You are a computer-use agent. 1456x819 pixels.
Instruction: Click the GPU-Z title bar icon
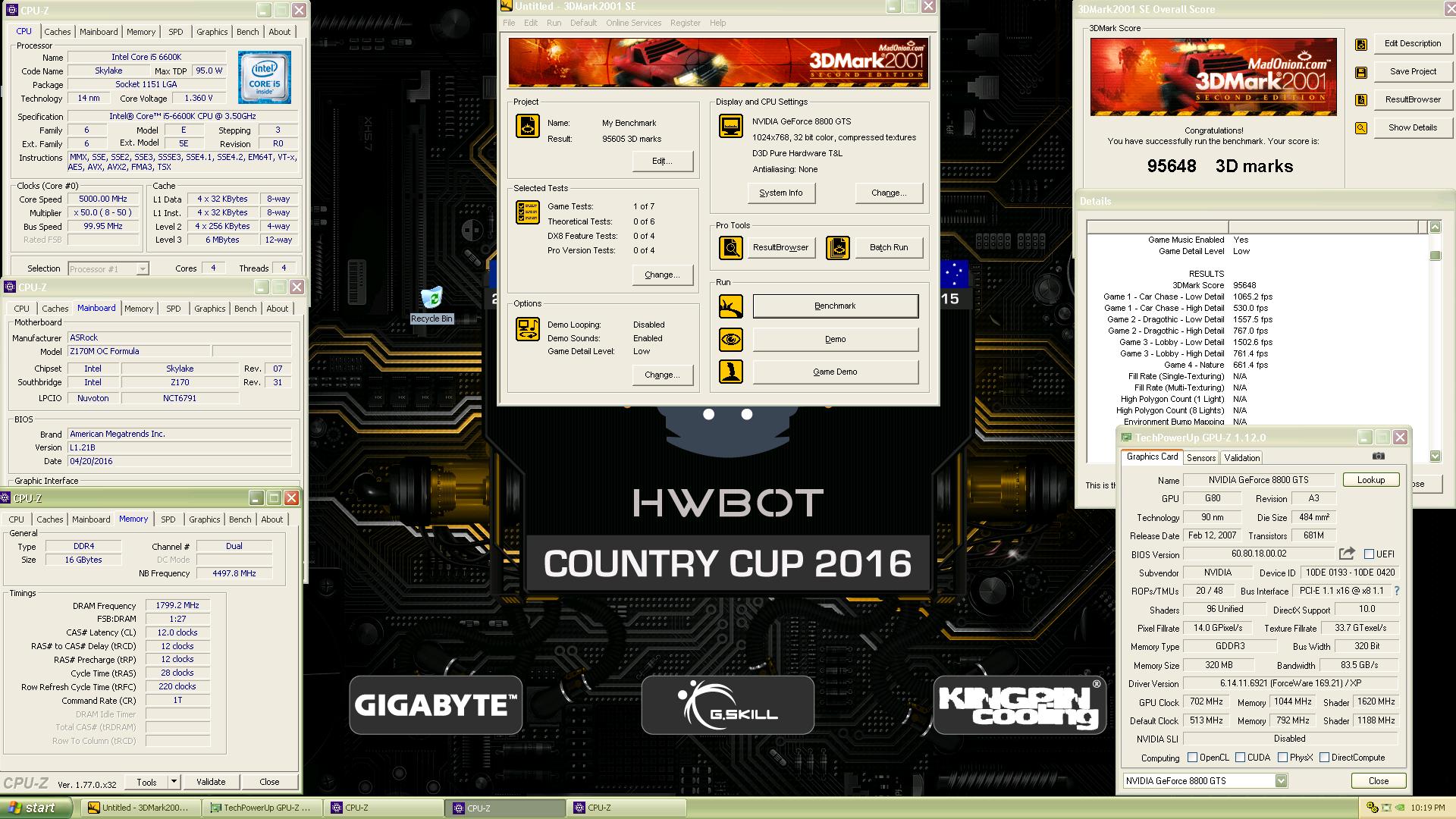pyautogui.click(x=1127, y=438)
